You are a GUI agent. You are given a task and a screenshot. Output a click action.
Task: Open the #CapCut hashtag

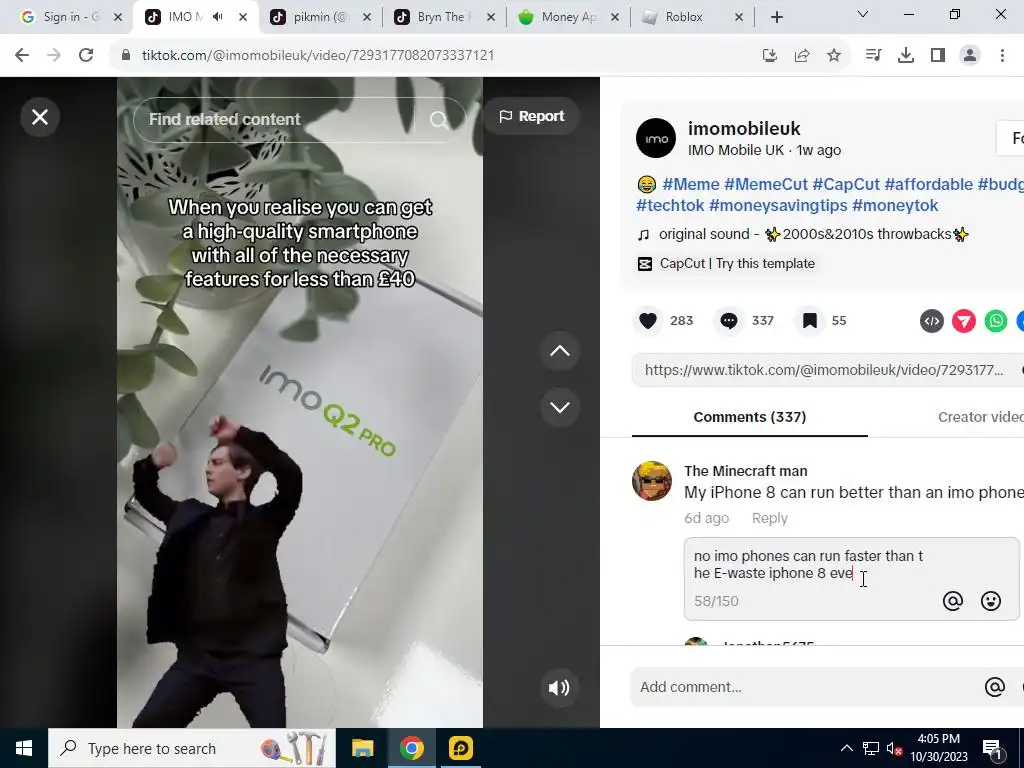(846, 184)
